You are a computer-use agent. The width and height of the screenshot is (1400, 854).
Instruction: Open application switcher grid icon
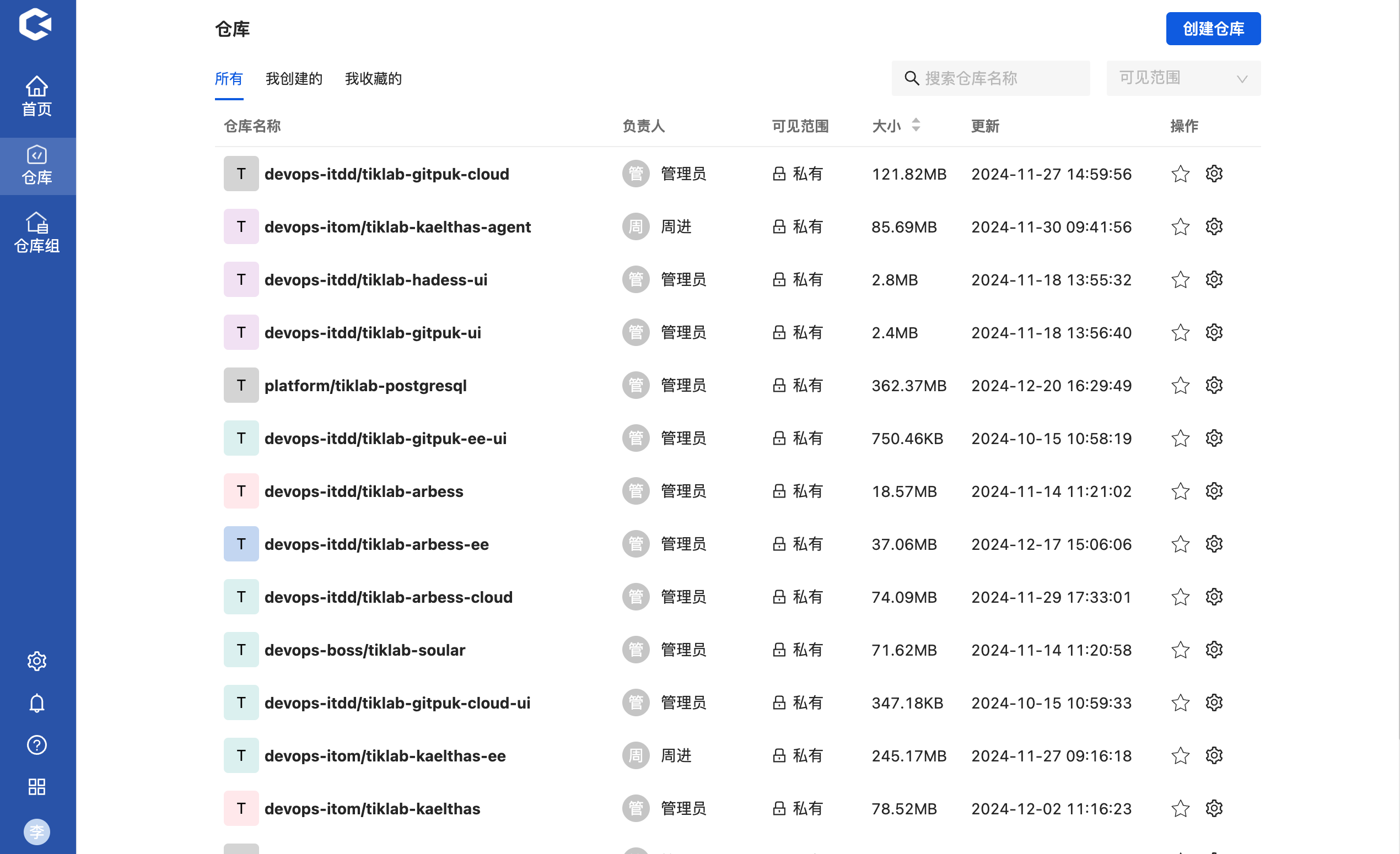point(37,787)
